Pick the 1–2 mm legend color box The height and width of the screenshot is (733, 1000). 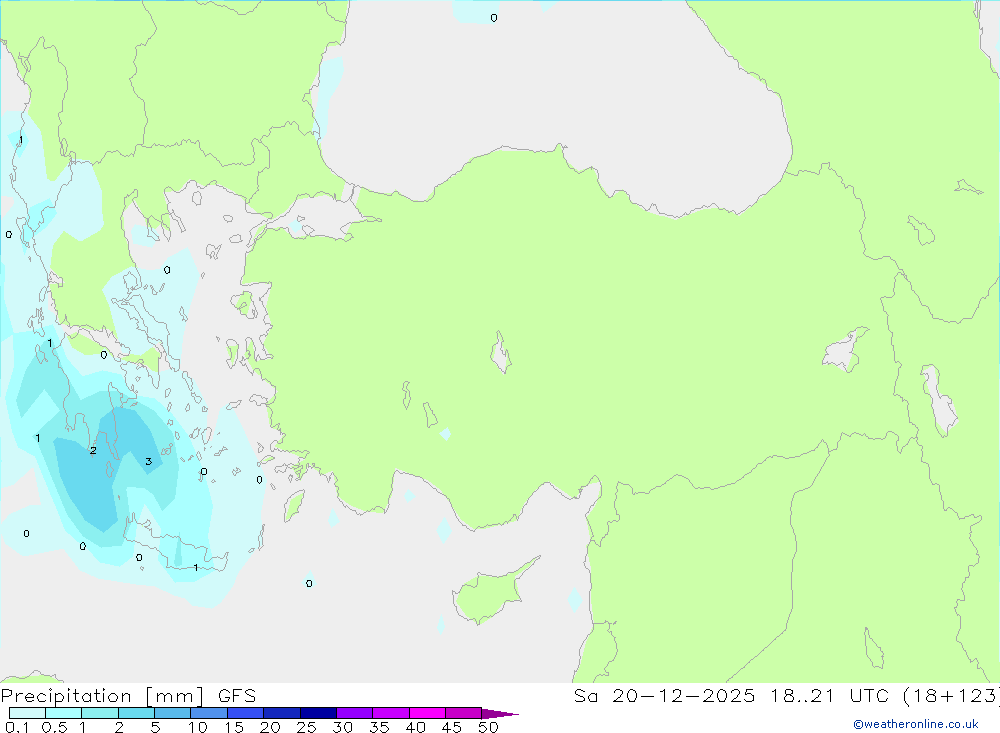tap(100, 713)
